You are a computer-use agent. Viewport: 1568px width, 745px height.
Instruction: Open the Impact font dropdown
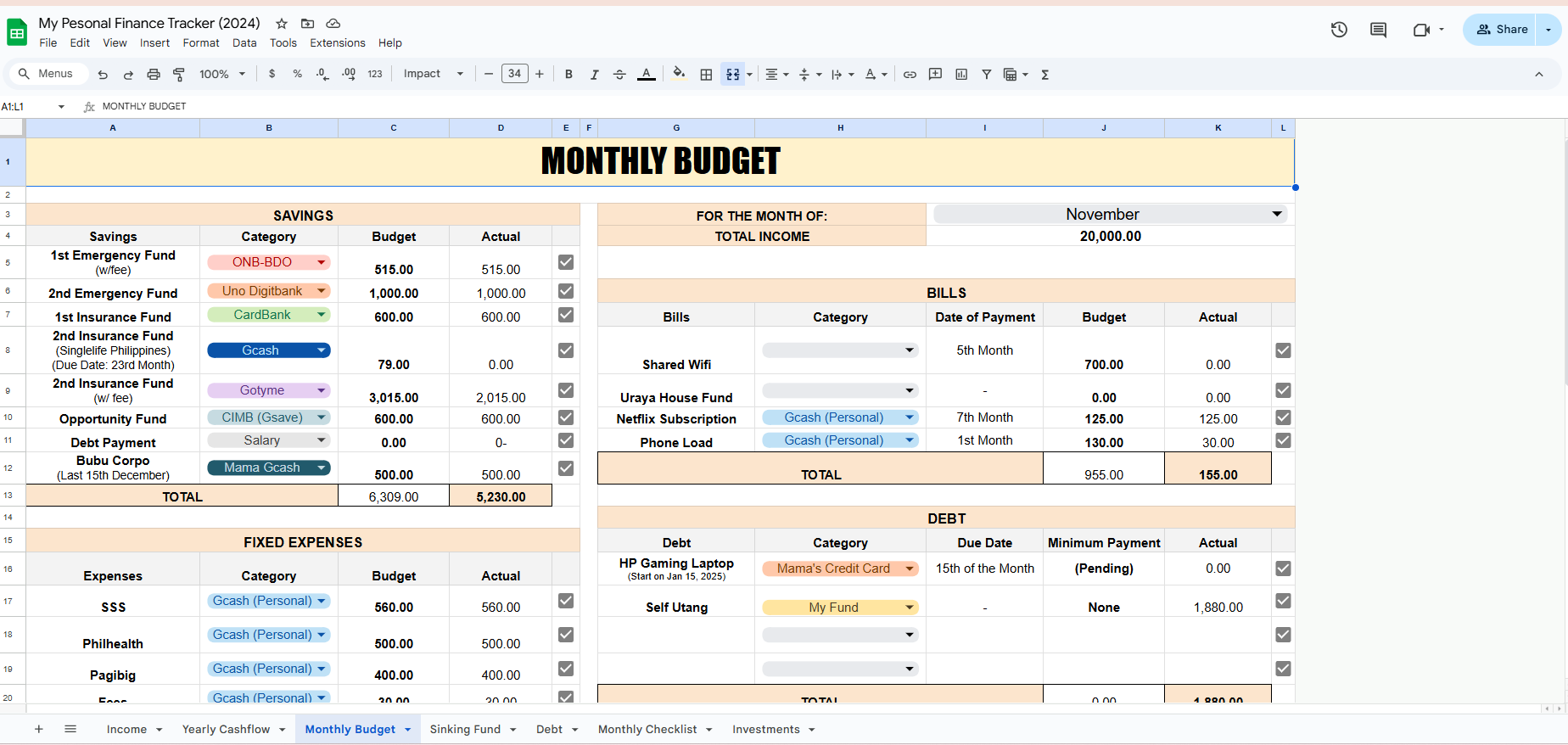[x=433, y=74]
